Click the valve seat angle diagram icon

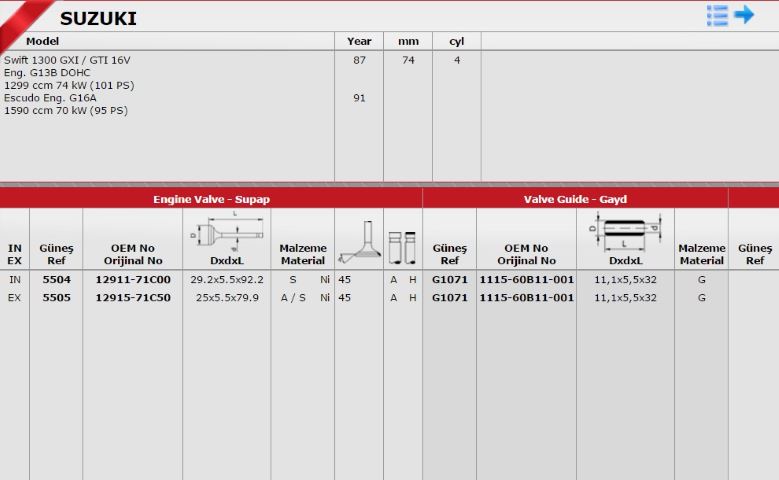pyautogui.click(x=359, y=242)
